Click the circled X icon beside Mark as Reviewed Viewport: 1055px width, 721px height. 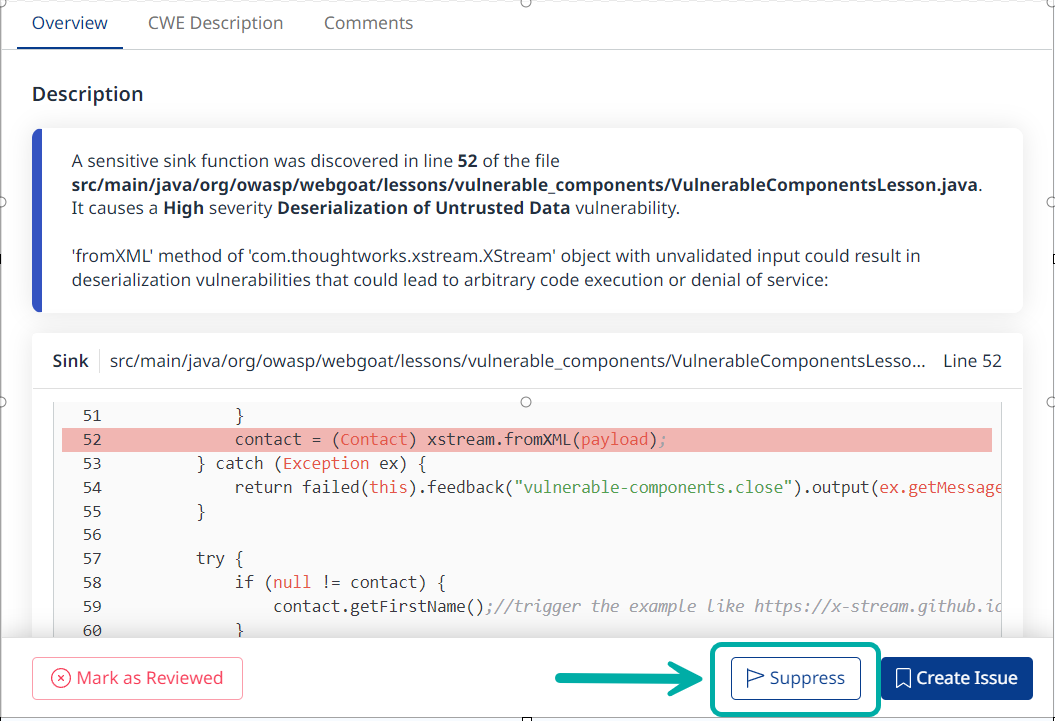click(x=61, y=678)
